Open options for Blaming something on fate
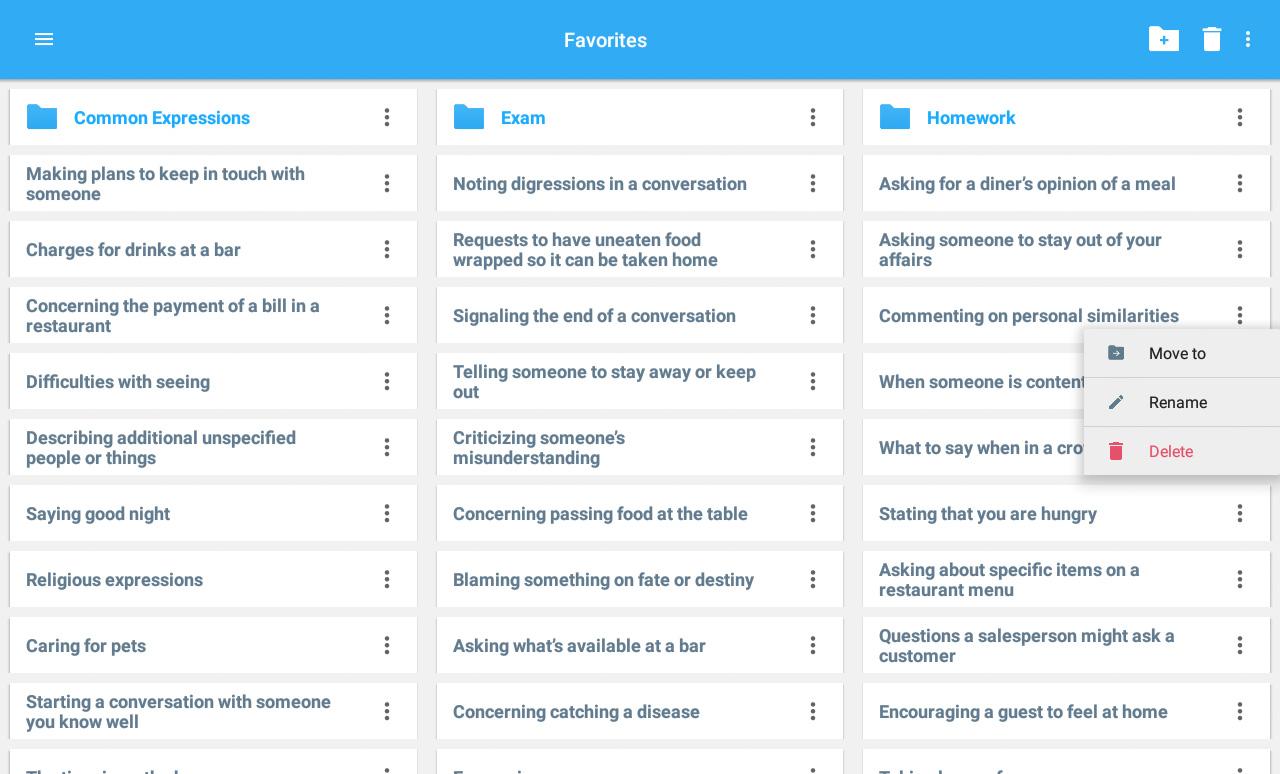This screenshot has width=1280, height=774. pos(813,579)
